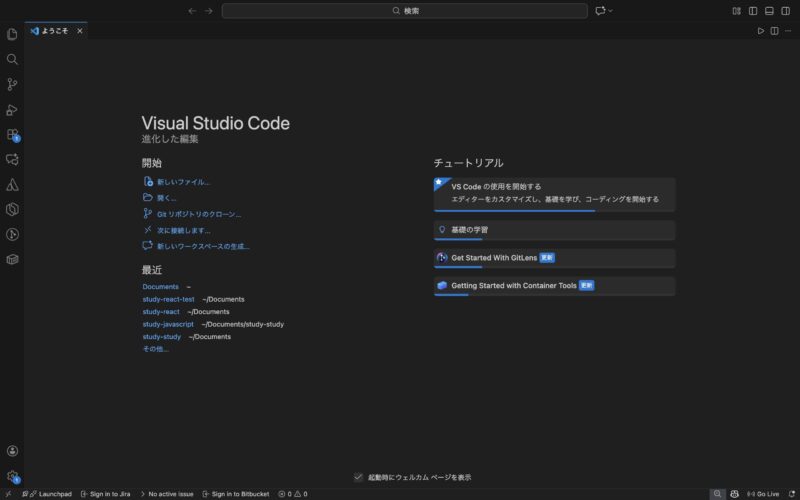The image size is (800, 500).
Task: Open Source Control in the activity bar
Action: coord(12,84)
